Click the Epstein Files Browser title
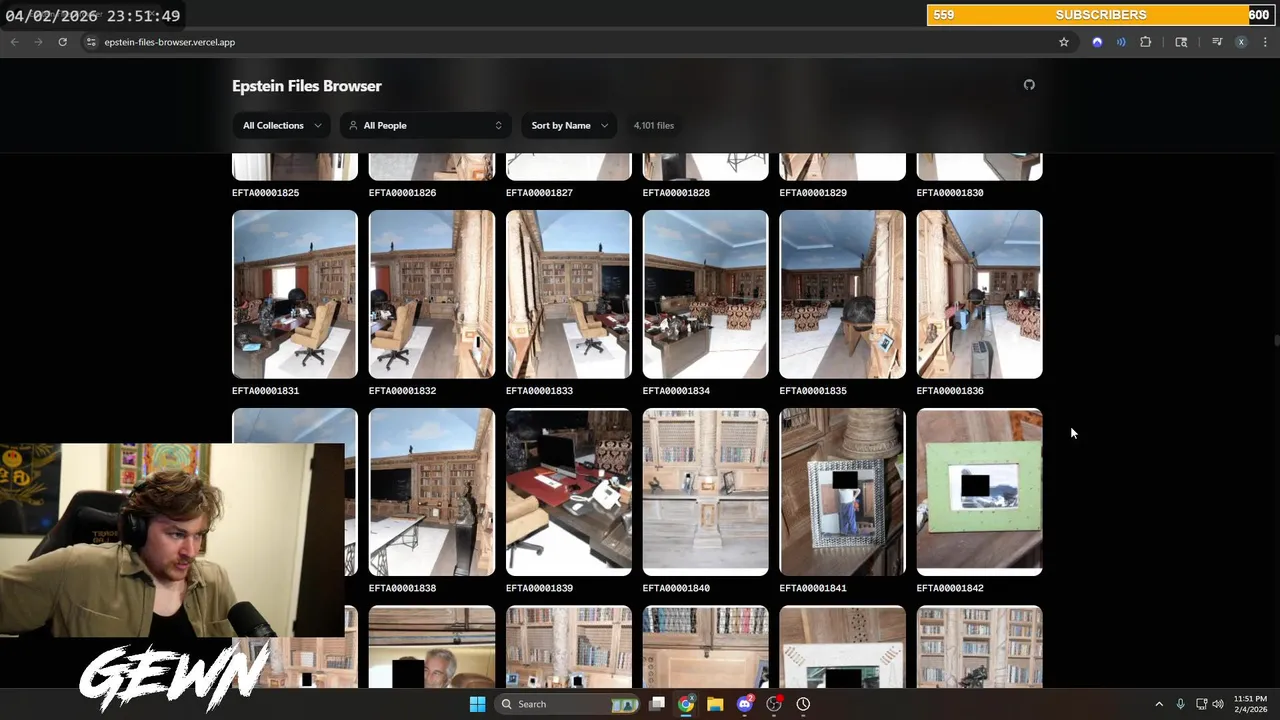Viewport: 1280px width, 720px height. point(306,86)
